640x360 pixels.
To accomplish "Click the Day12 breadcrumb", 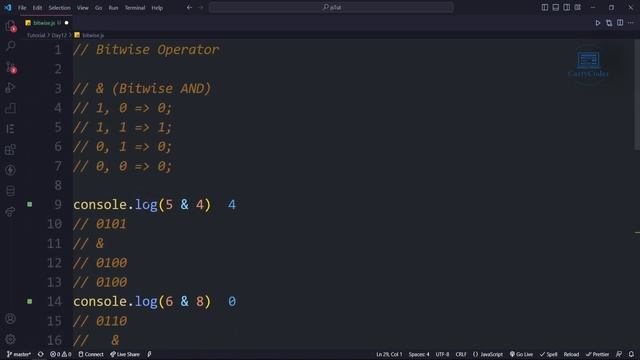I will tap(59, 36).
